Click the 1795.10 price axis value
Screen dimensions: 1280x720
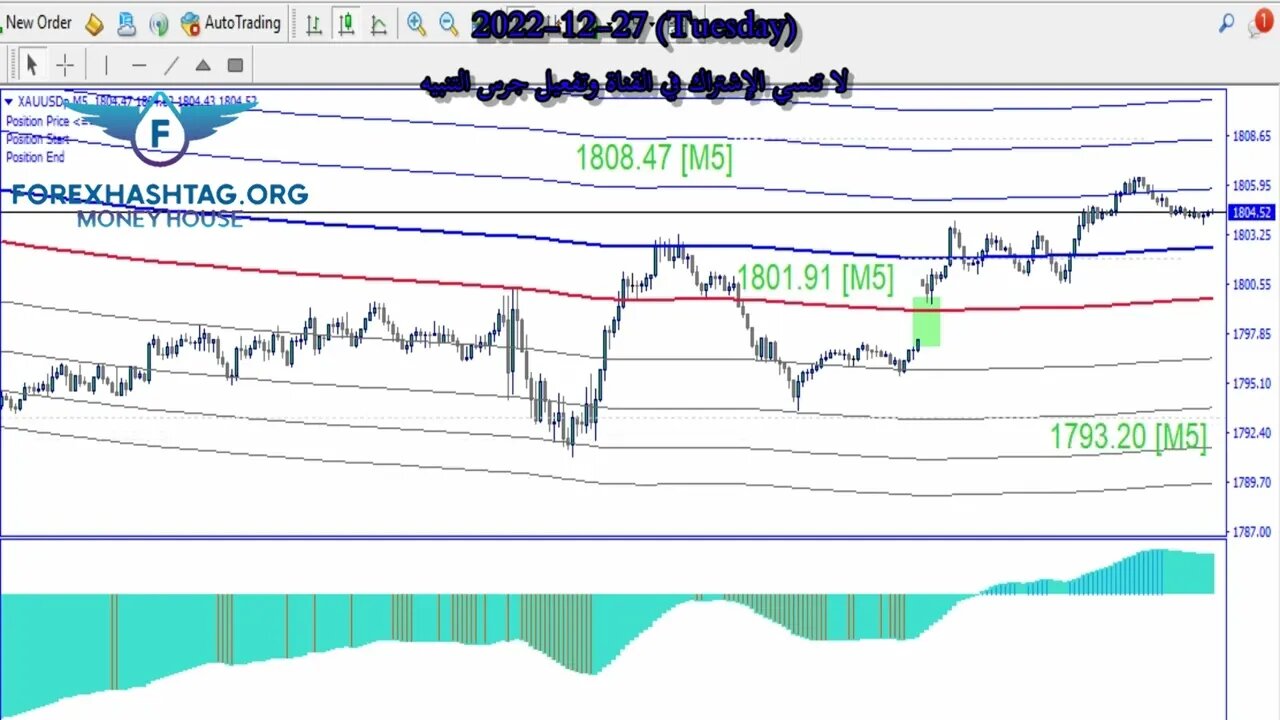(x=1252, y=383)
